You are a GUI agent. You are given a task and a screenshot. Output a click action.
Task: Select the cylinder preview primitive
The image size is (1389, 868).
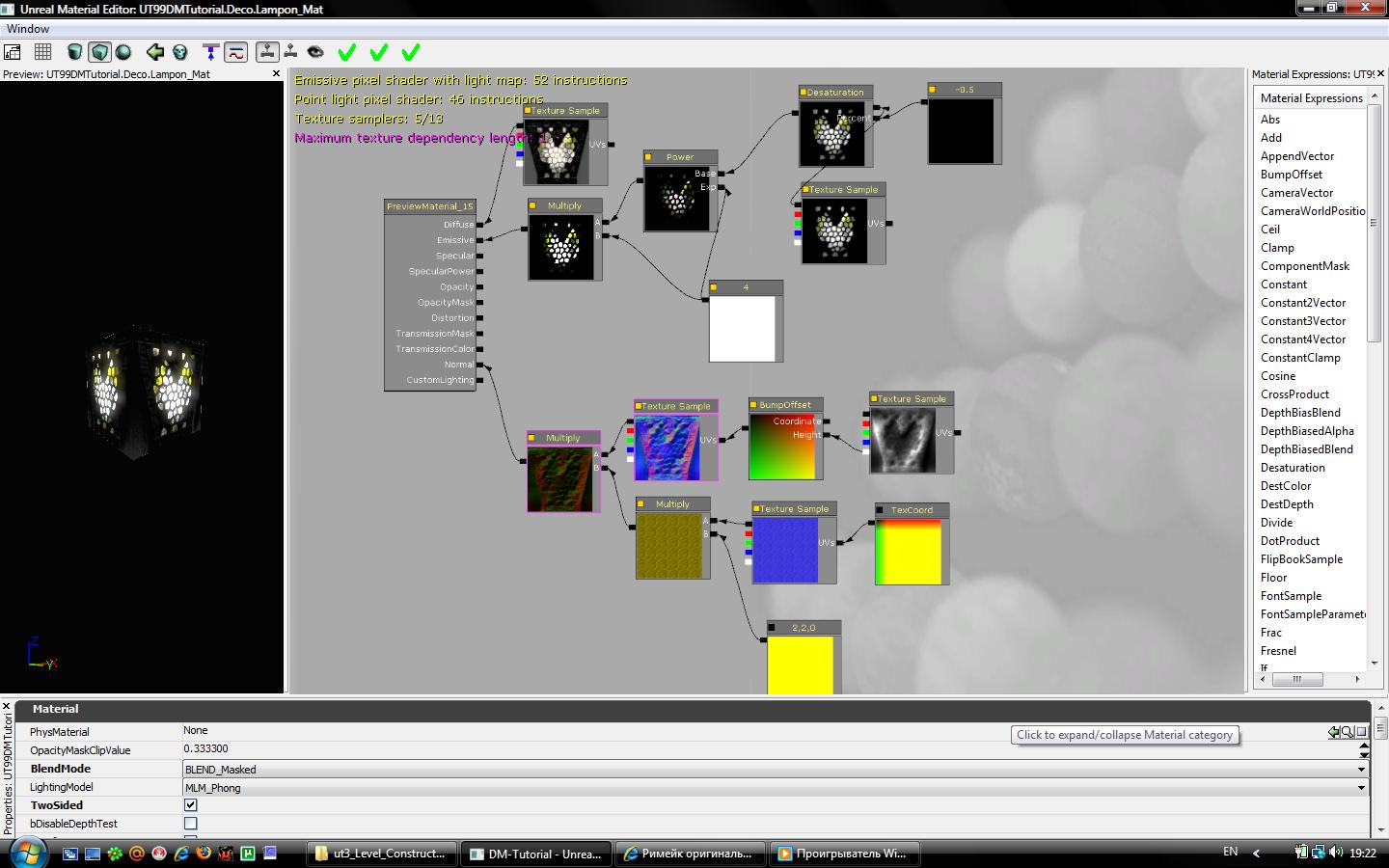(x=74, y=52)
